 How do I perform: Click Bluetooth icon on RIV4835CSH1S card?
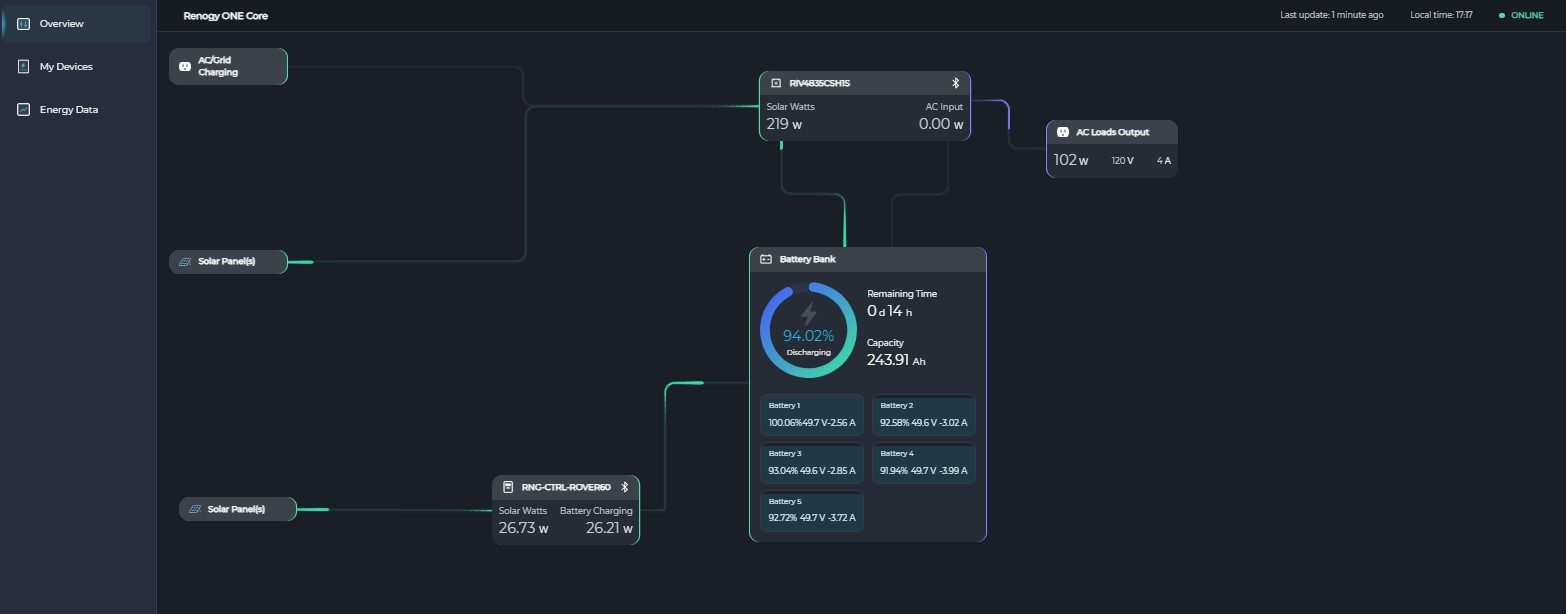click(x=955, y=83)
